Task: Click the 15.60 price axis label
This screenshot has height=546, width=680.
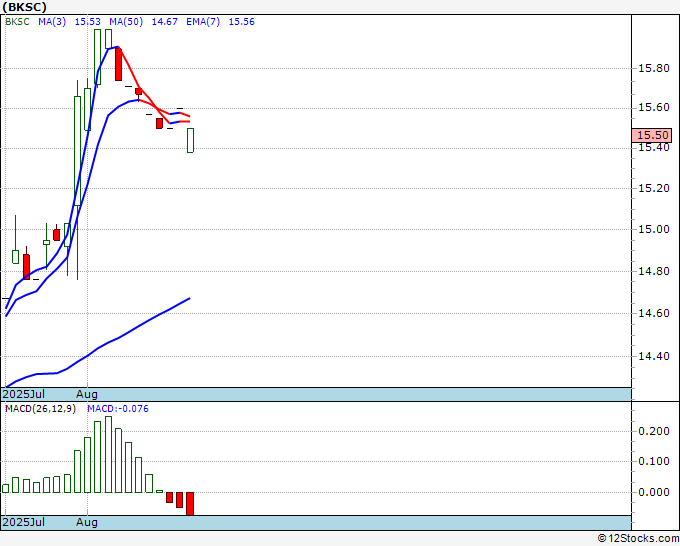Action: (x=654, y=108)
